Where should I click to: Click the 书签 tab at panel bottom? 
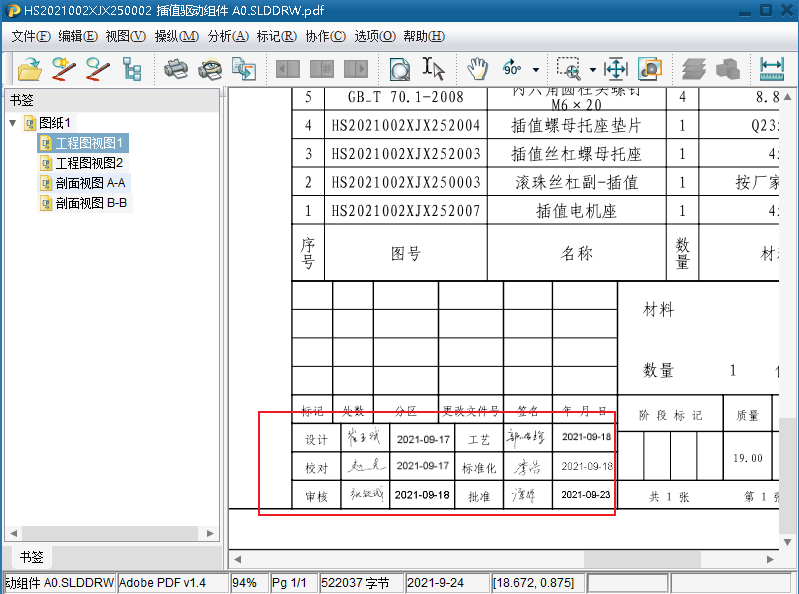click(x=32, y=557)
